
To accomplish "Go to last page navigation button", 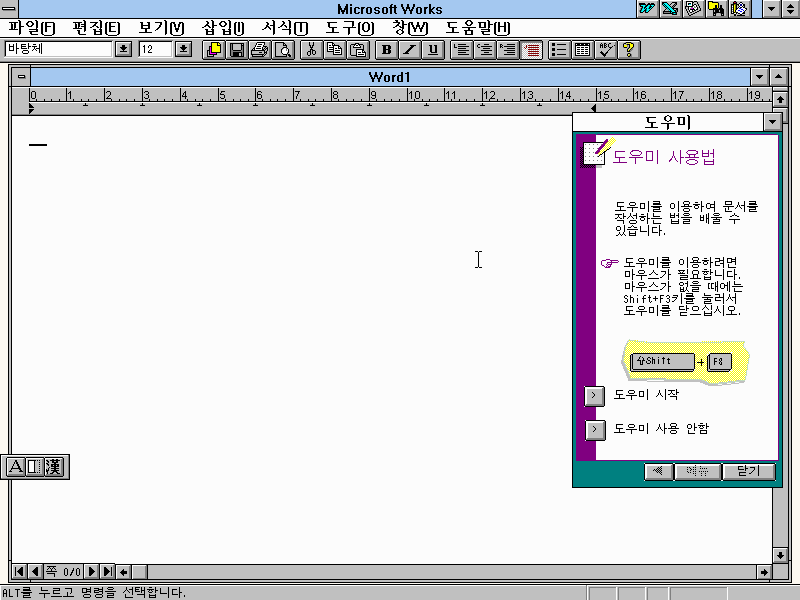I will pyautogui.click(x=108, y=571).
